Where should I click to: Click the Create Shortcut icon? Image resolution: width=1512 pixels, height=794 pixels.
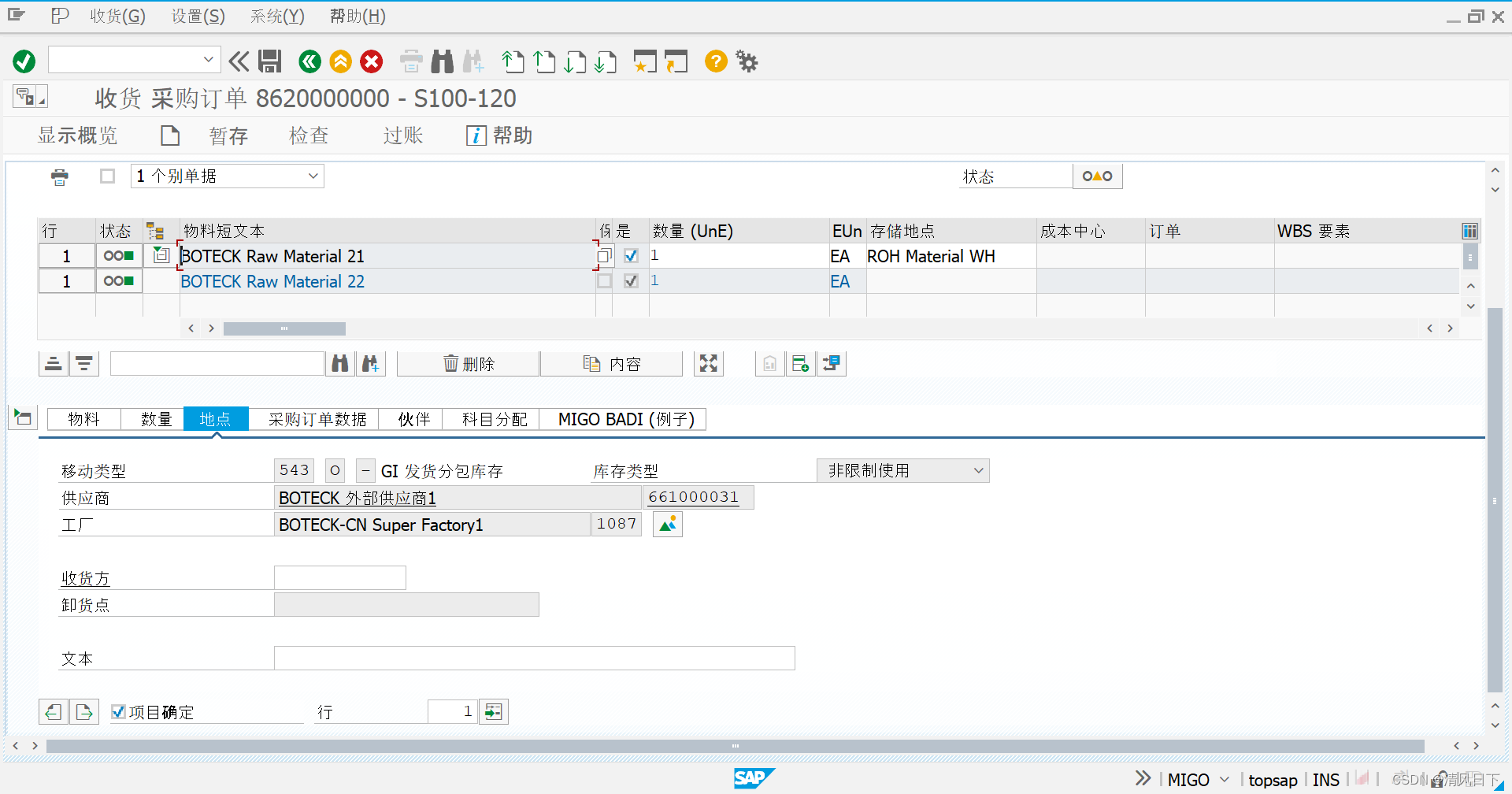tap(676, 61)
